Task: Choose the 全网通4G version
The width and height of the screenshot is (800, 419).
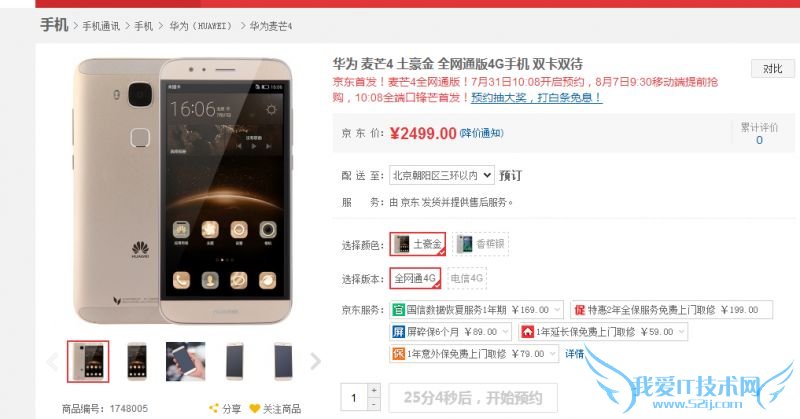Action: point(415,278)
